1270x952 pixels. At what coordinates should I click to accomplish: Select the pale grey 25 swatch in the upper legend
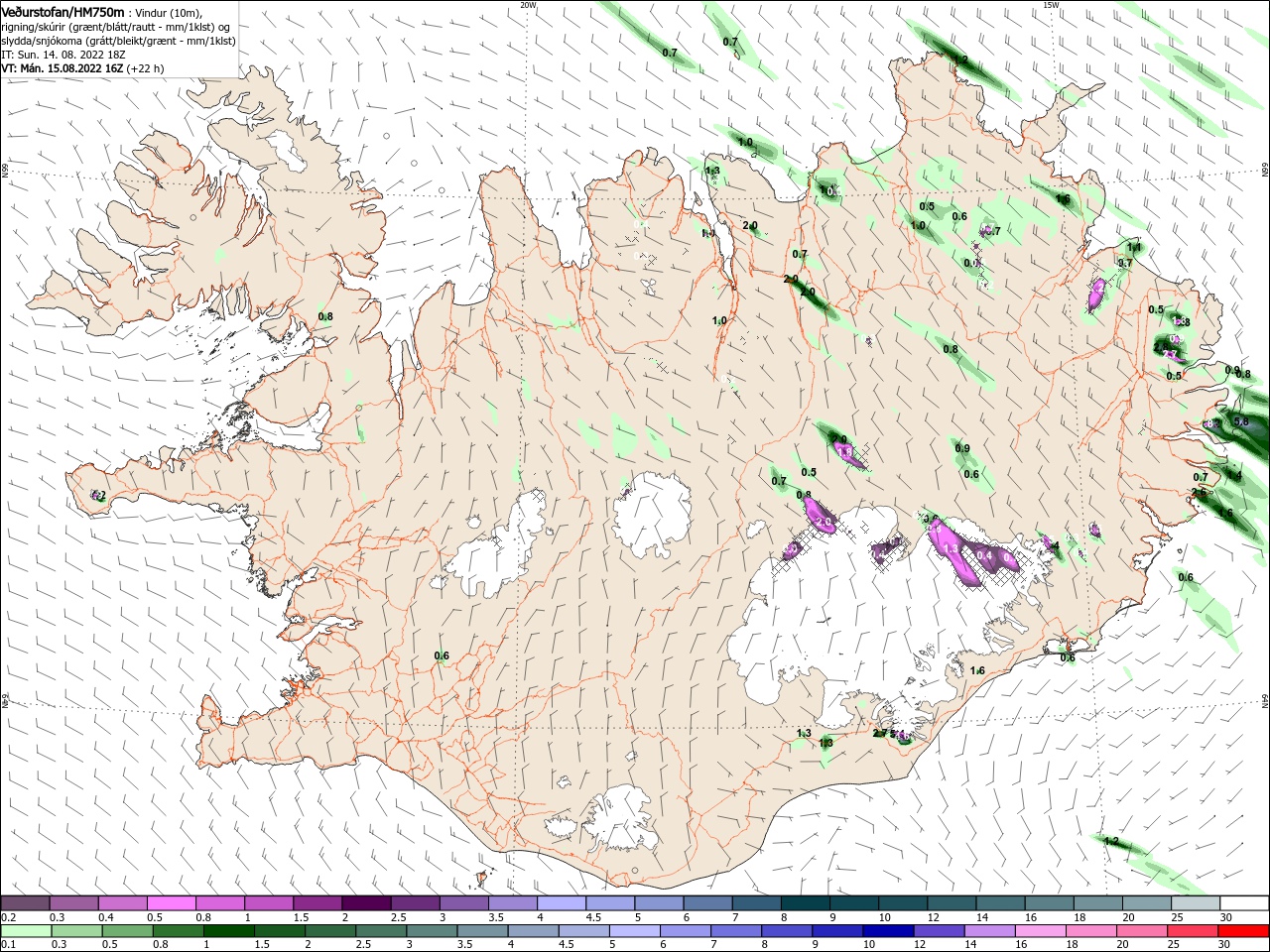(x=1194, y=903)
